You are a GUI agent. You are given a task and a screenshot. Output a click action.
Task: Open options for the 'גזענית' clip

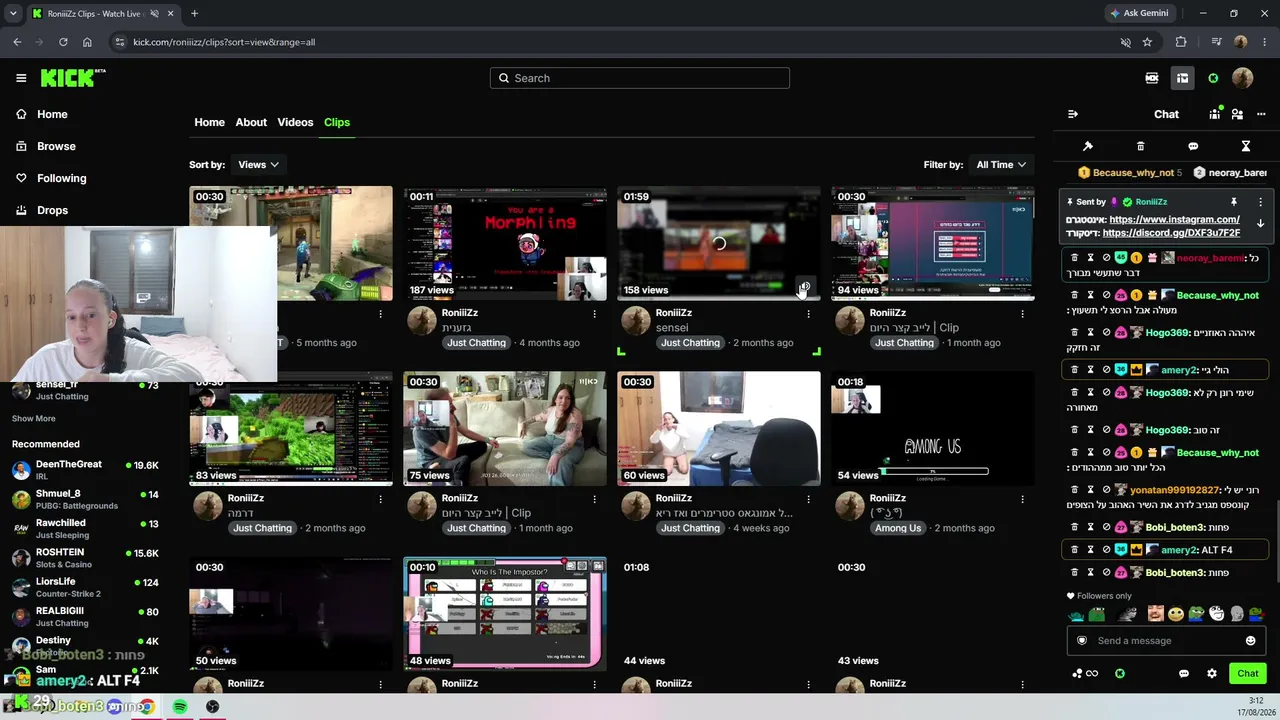point(594,313)
